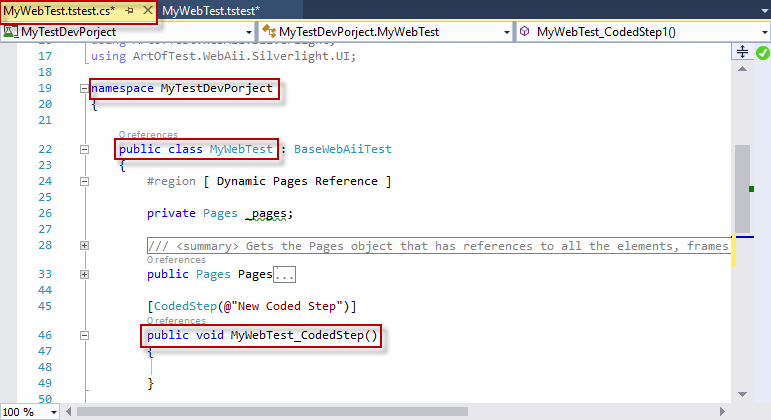
Task: Open the MyWebTest_CodedStep1() member dropdown
Action: tap(765, 32)
